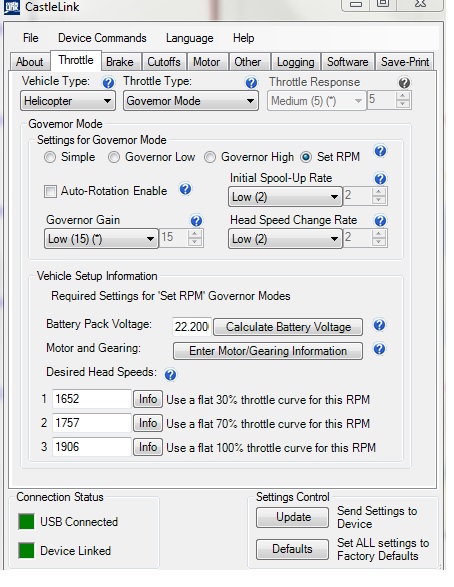Open Head Speed Change Rate dropdown
This screenshot has width=454, height=587.
coord(285,238)
